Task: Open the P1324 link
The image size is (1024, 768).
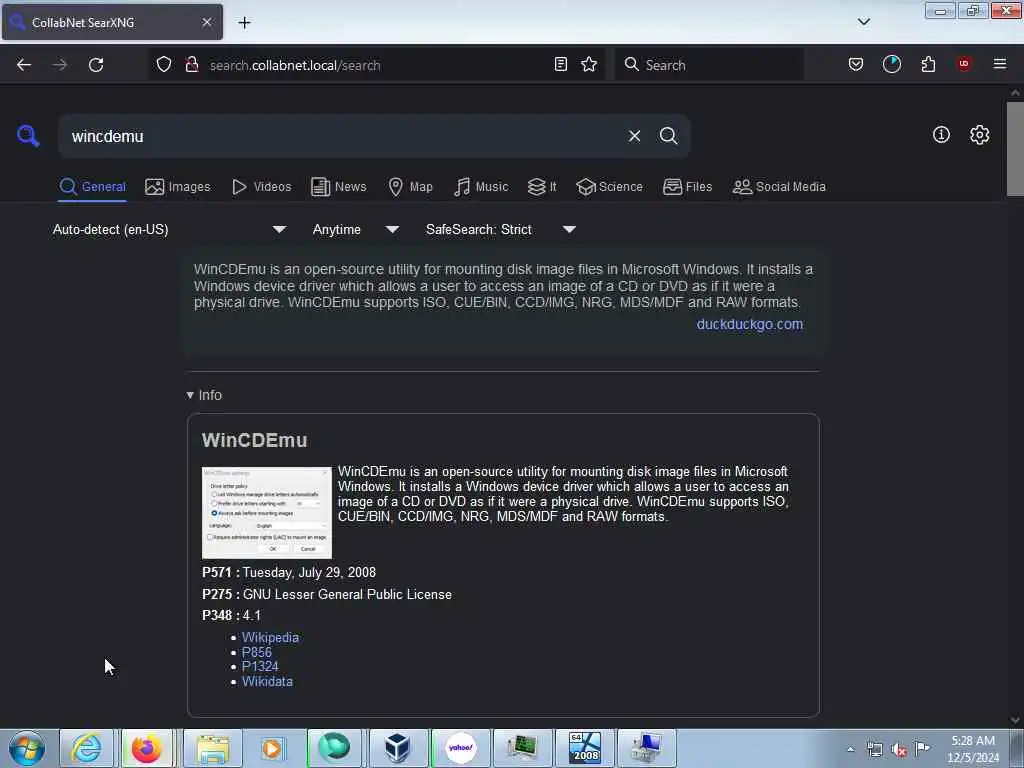Action: [260, 667]
